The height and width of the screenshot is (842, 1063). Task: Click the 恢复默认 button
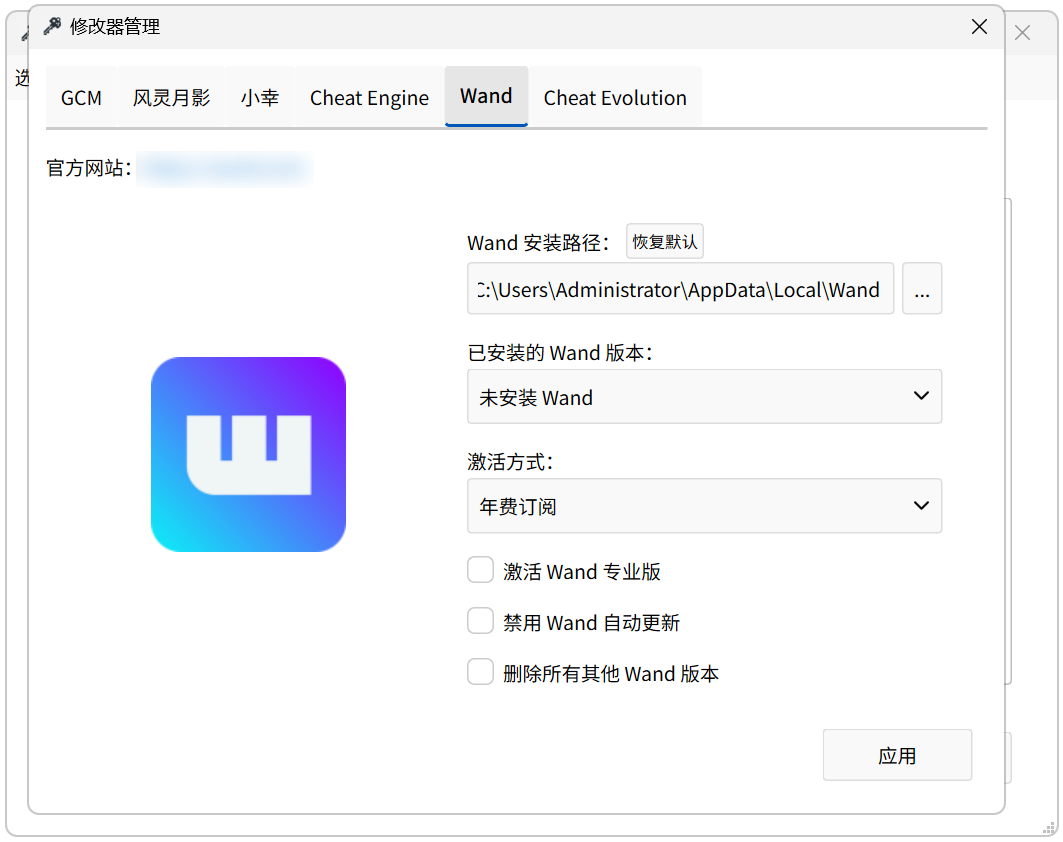tap(664, 241)
